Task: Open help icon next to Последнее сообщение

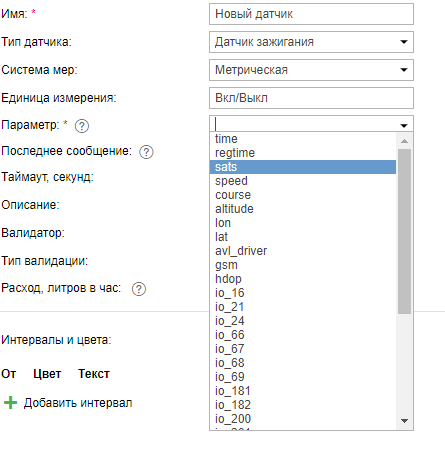Action: (146, 152)
